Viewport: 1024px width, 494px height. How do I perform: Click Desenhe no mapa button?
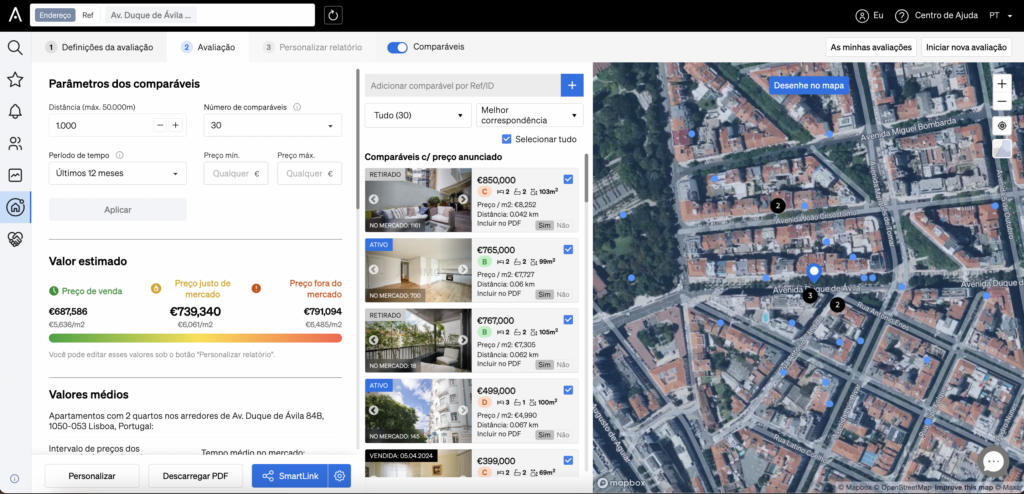tap(808, 85)
